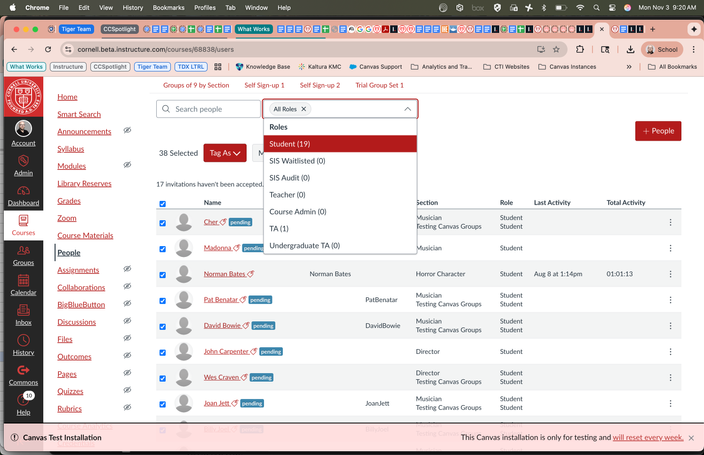This screenshot has height=455, width=704.
Task: Open Grades in course navigation
Action: pyautogui.click(x=69, y=201)
